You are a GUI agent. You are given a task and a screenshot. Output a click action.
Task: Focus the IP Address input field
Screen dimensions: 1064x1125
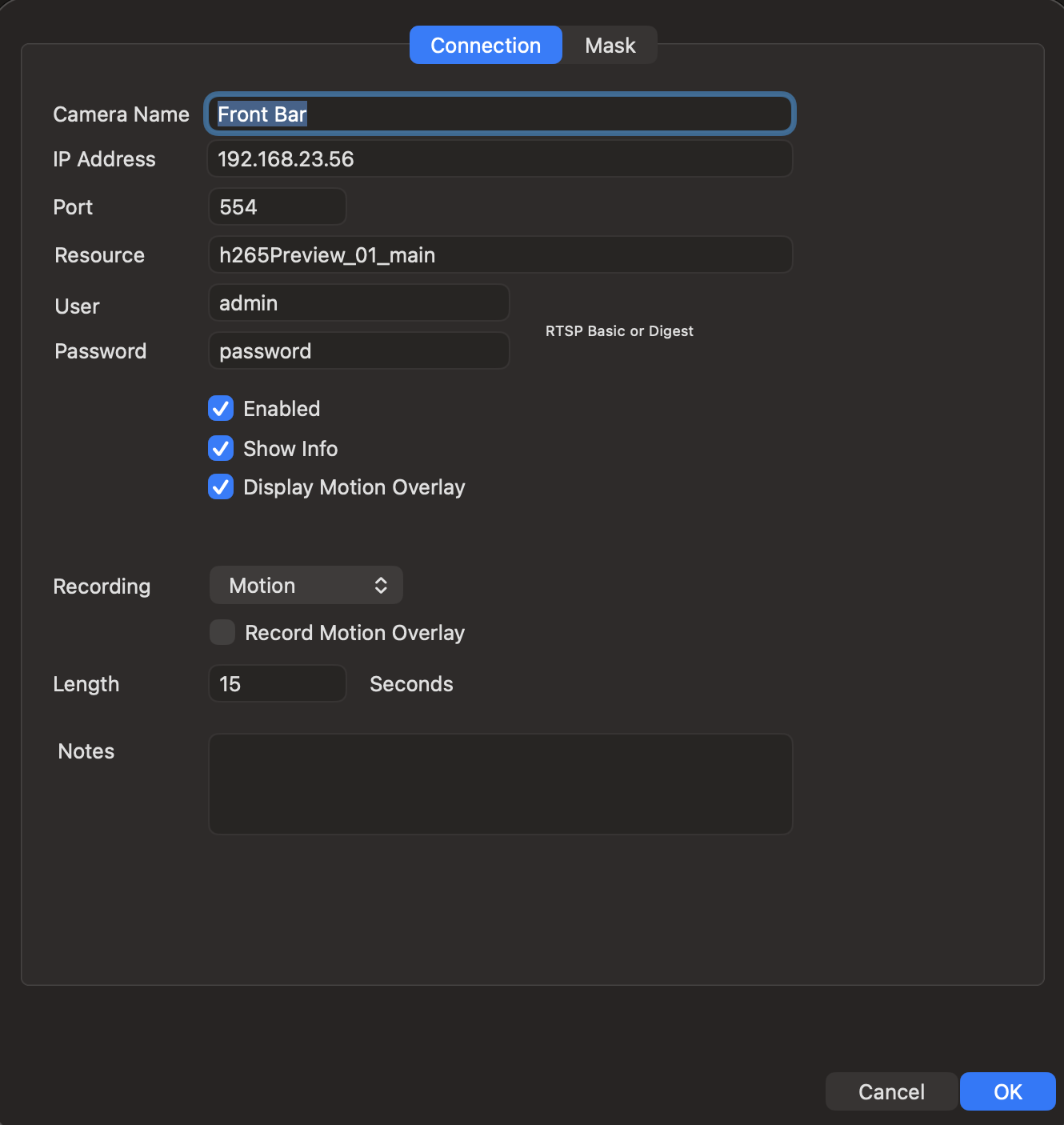pyautogui.click(x=499, y=159)
